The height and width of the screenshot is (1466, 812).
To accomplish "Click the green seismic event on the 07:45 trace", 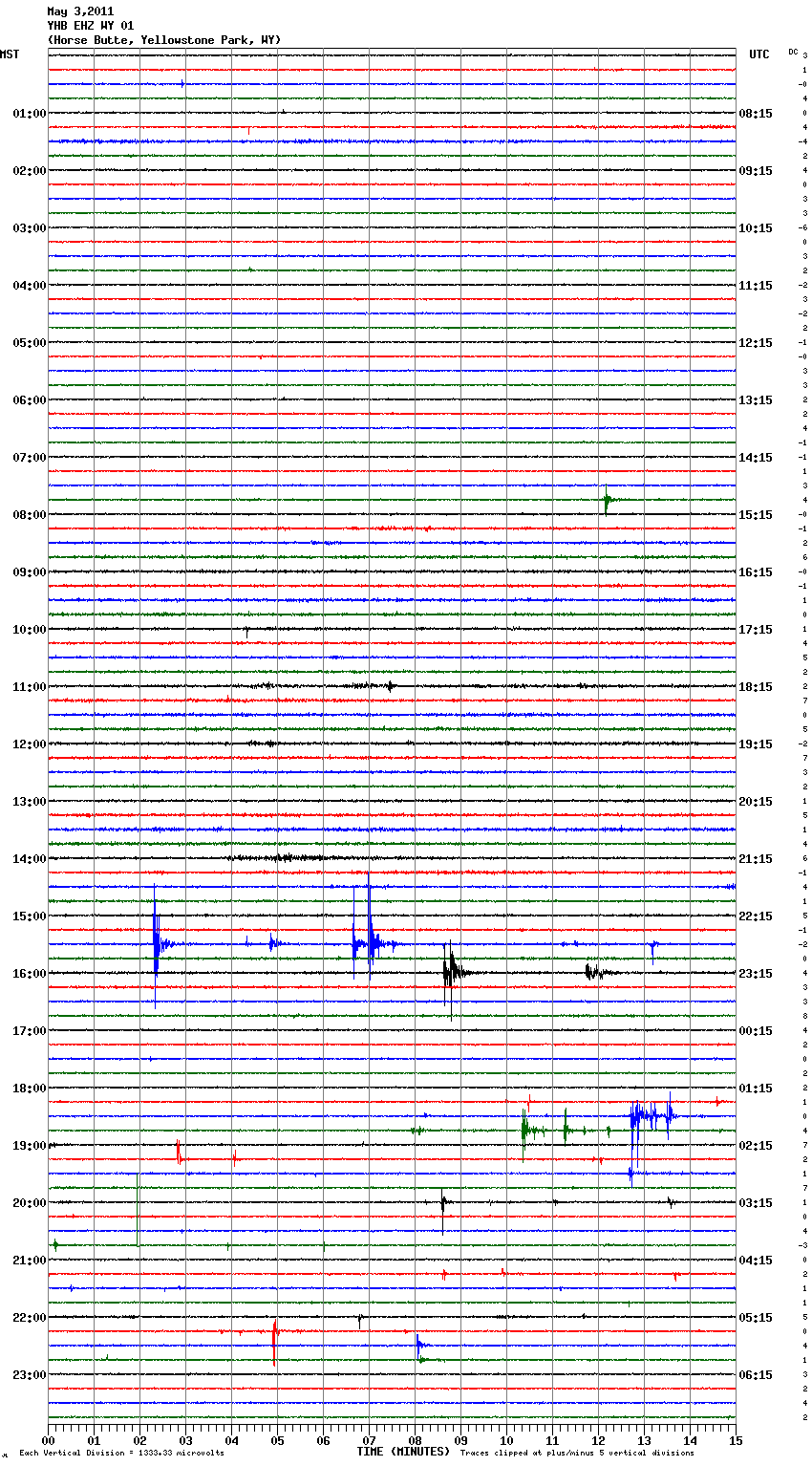I will (x=608, y=500).
